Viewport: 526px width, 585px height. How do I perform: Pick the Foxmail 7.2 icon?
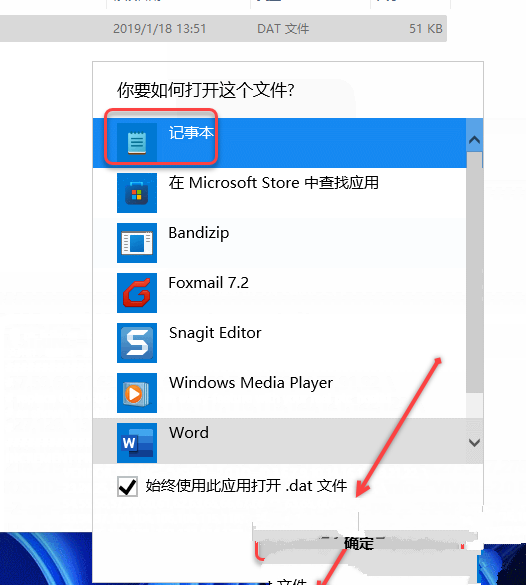pyautogui.click(x=137, y=293)
